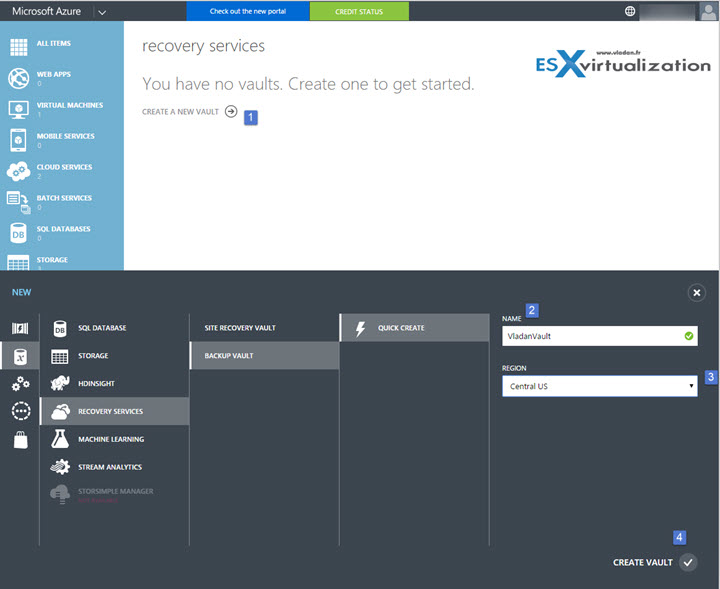Select the SQL Databases DB cylinder icon
This screenshot has height=589, width=720.
click(18, 233)
